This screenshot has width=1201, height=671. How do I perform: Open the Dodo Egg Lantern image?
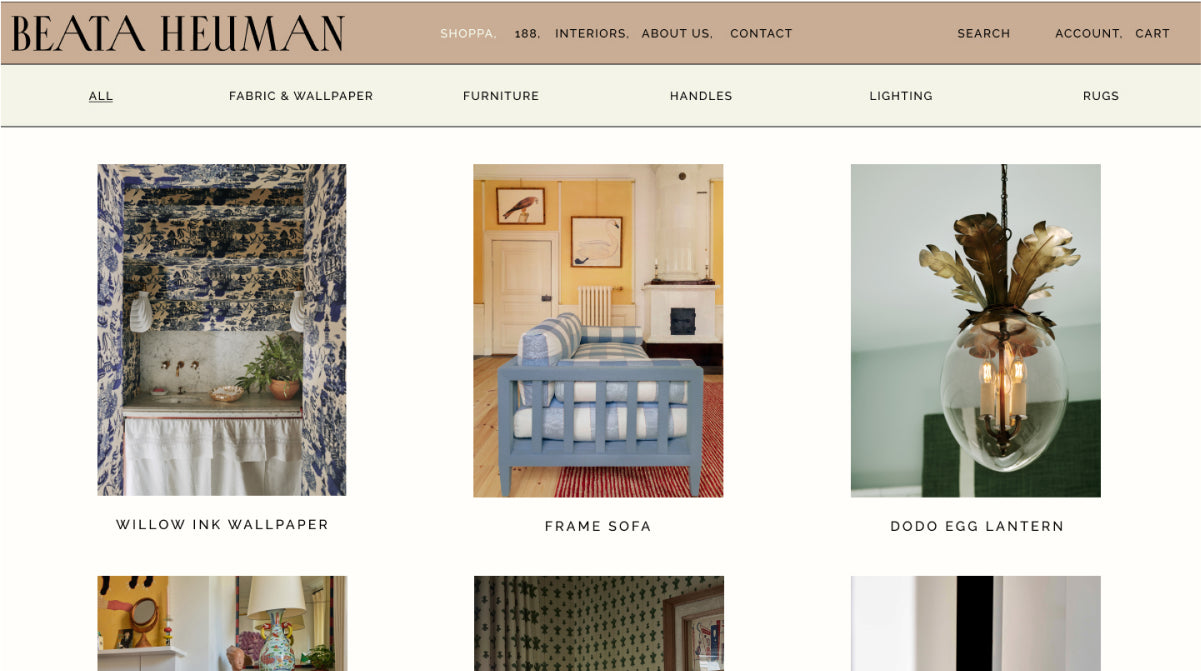pos(976,330)
